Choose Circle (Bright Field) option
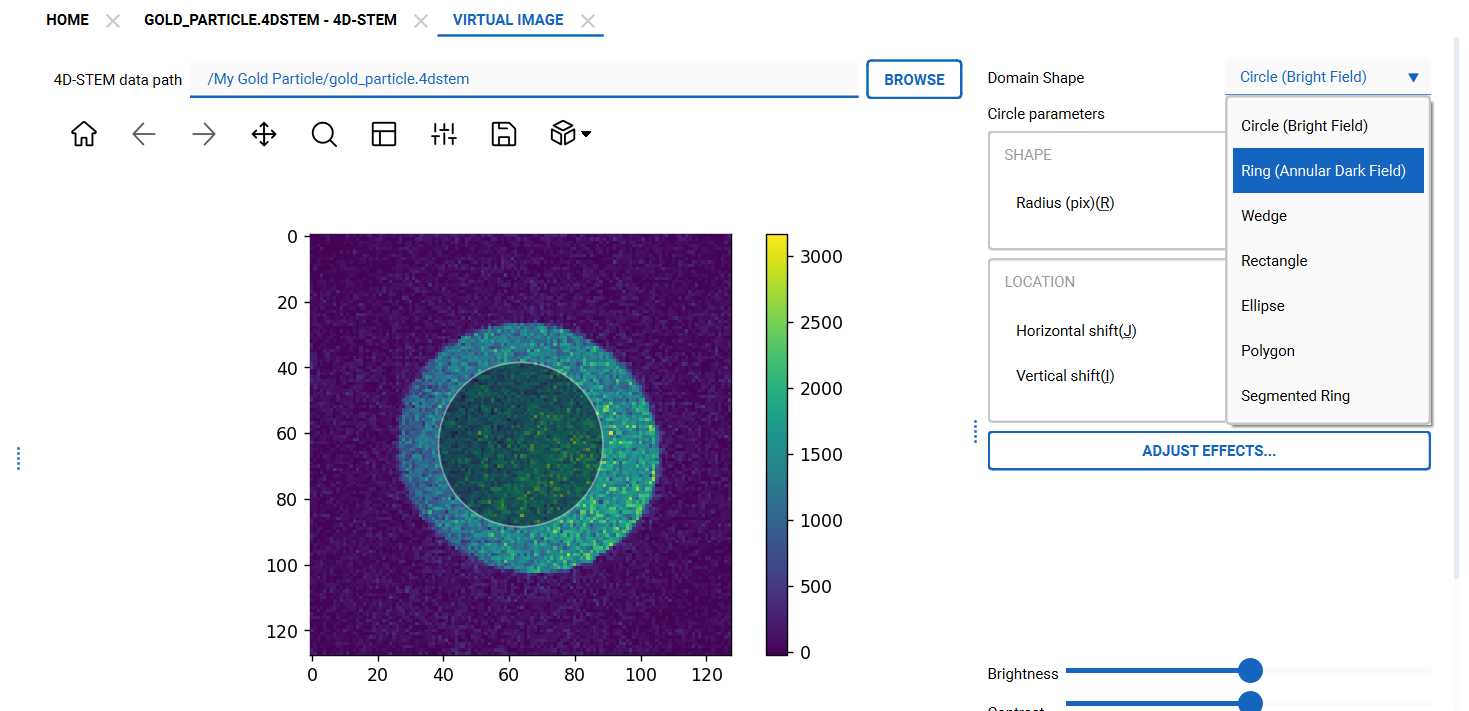Screen dimensions: 1469x711 (1328, 126)
